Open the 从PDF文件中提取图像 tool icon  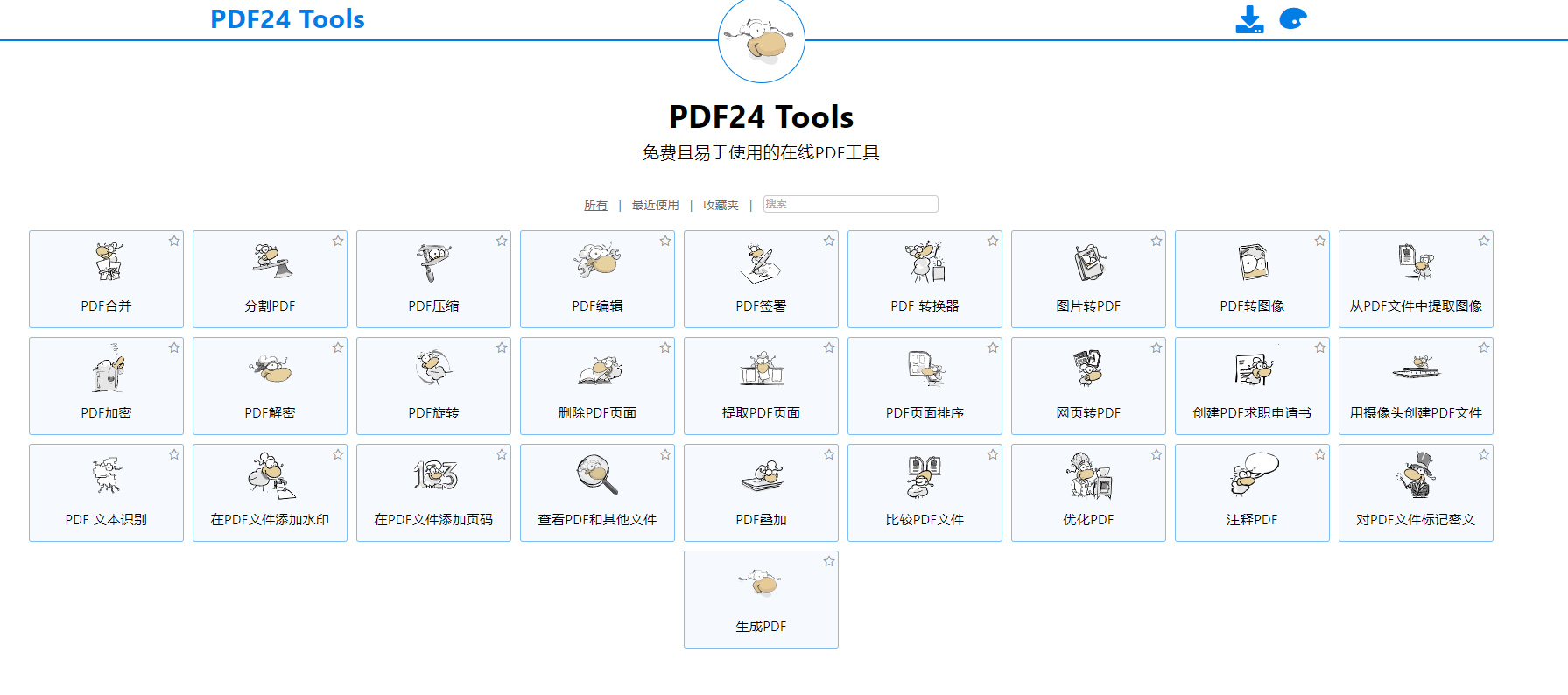point(1416,262)
